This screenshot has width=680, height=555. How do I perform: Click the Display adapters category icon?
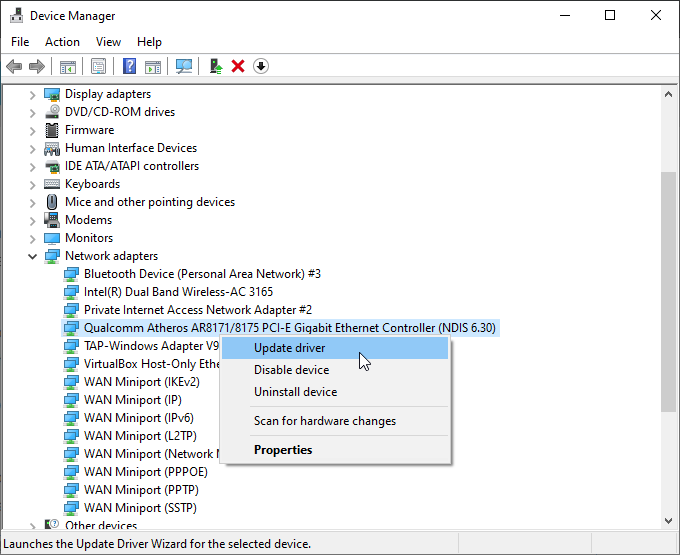point(52,94)
